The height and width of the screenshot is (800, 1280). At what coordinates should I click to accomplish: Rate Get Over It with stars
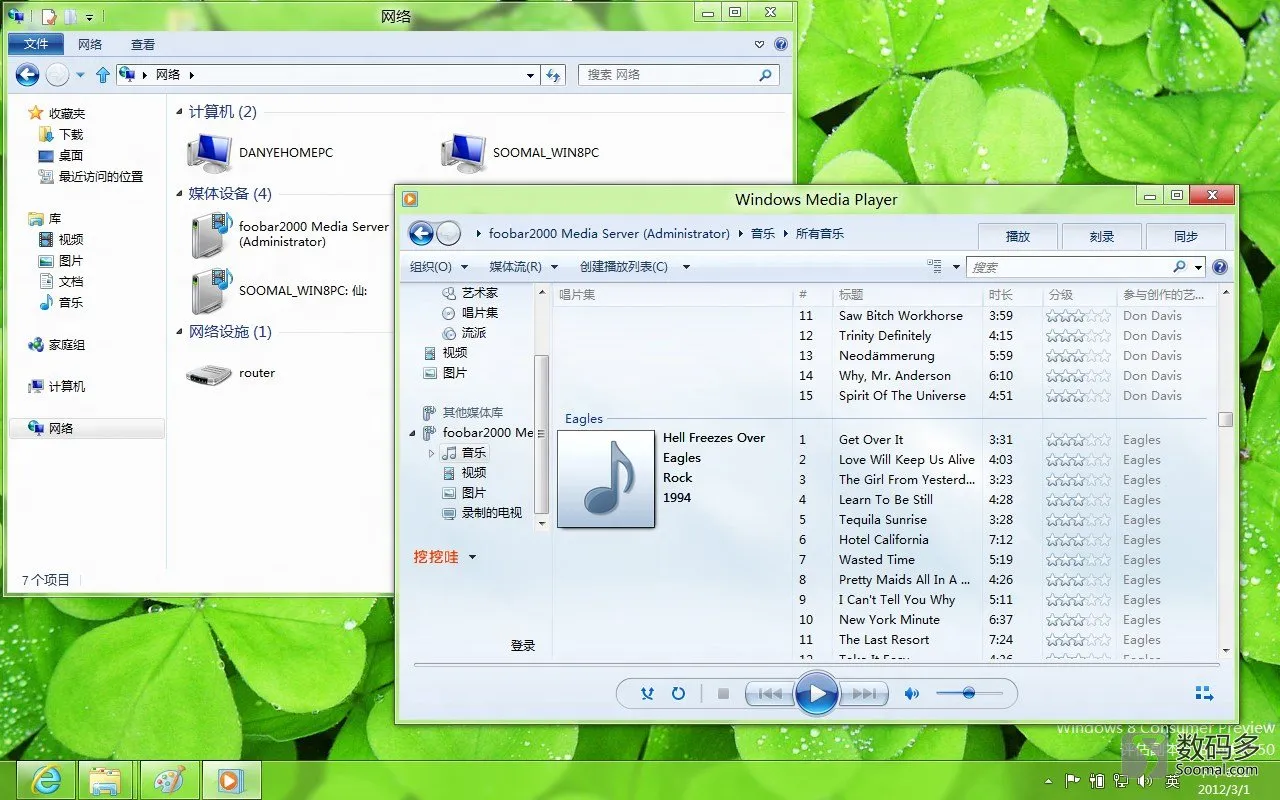pyautogui.click(x=1078, y=440)
